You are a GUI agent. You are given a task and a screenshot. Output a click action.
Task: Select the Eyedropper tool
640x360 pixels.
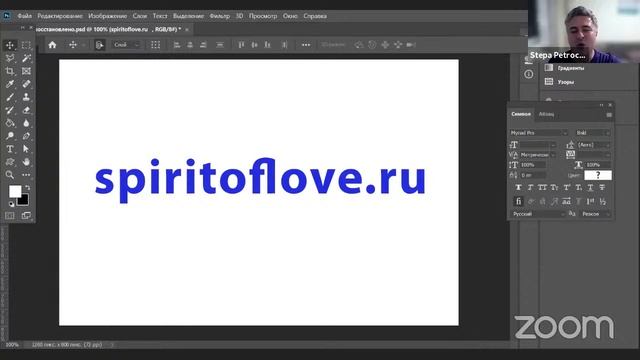click(x=10, y=84)
